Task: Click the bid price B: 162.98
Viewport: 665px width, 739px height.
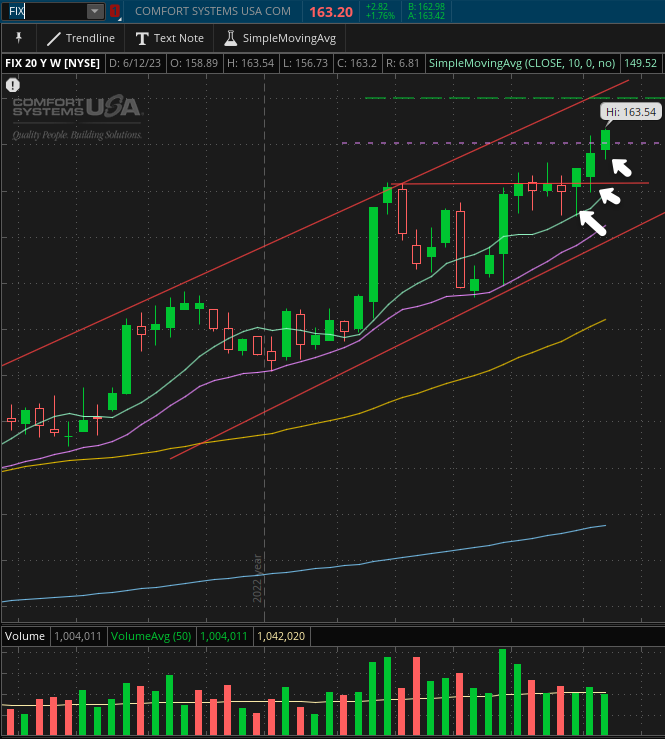Action: tap(427, 7)
